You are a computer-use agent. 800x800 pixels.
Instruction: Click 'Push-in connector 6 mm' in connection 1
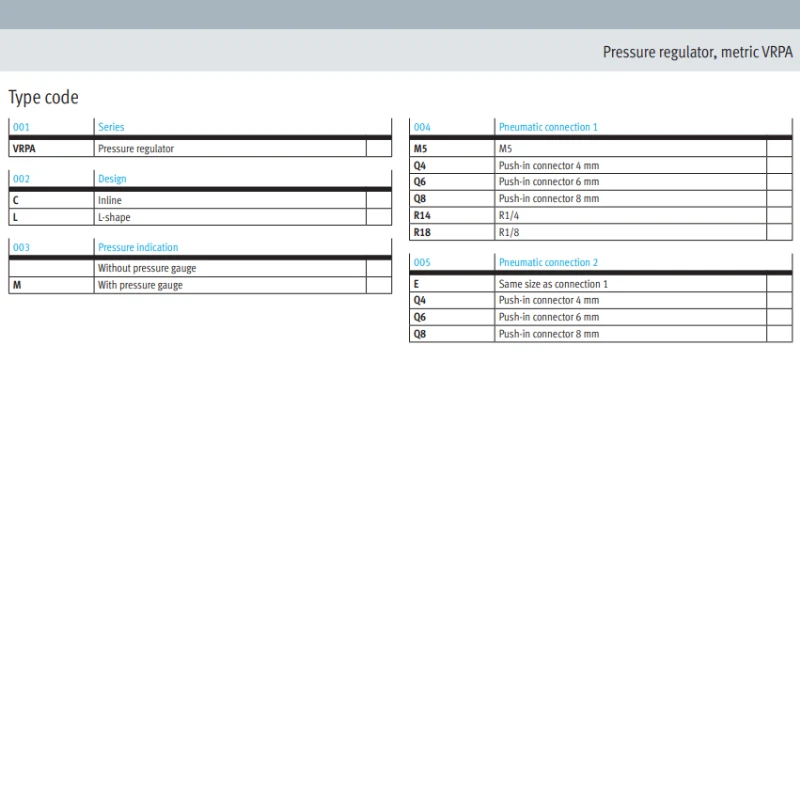pyautogui.click(x=549, y=182)
